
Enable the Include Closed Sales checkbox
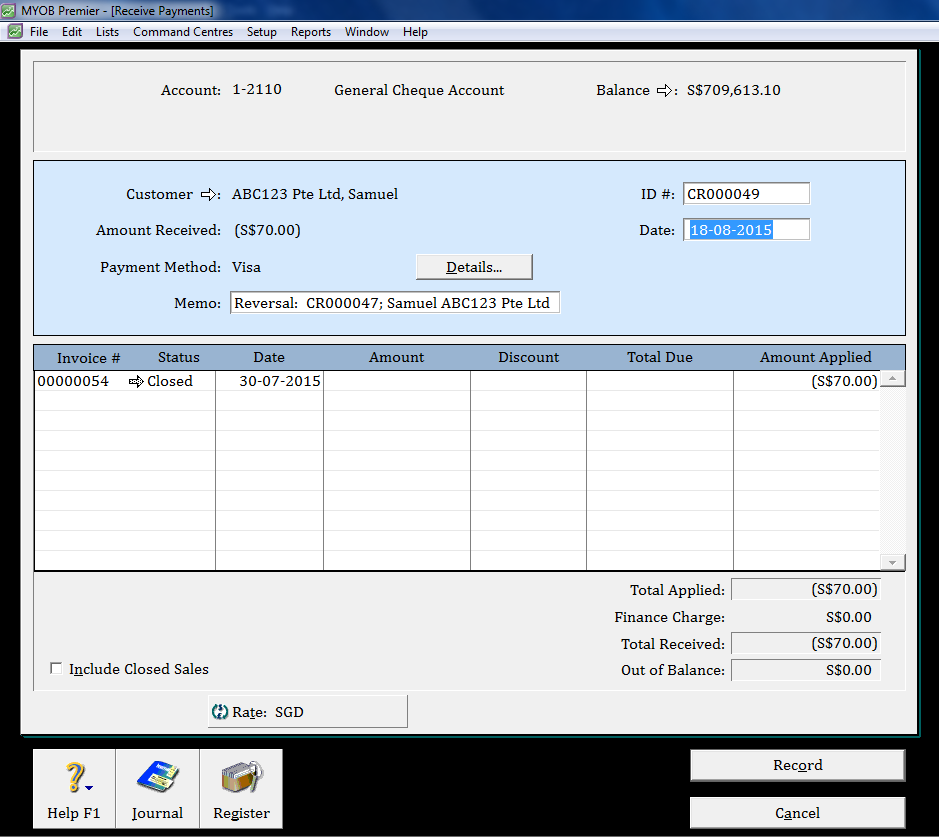pos(56,669)
